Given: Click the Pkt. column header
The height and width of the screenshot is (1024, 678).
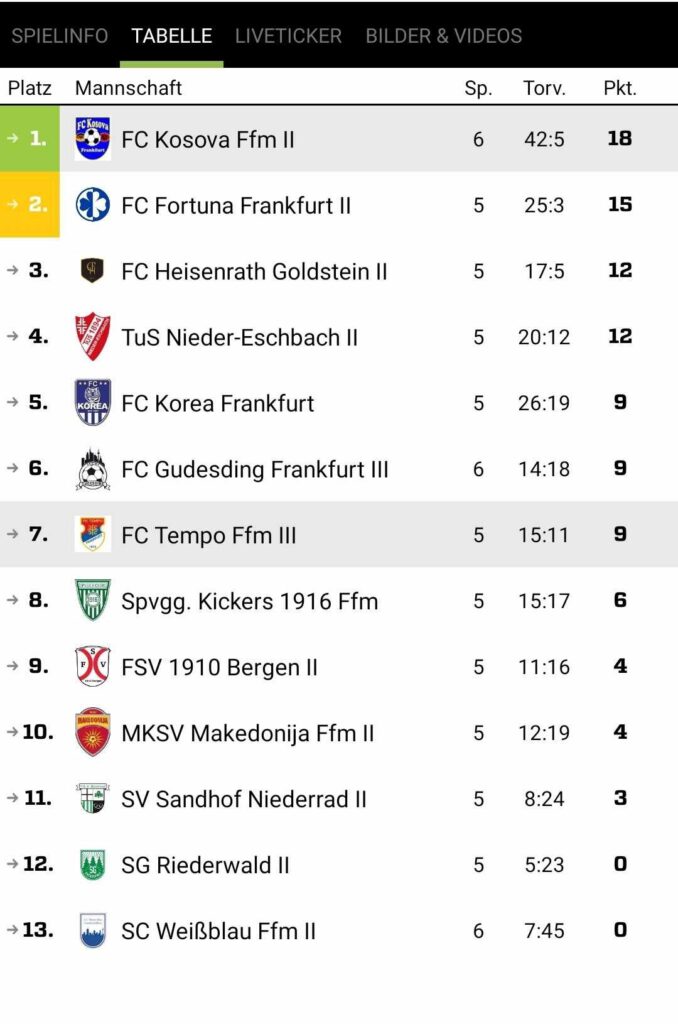Looking at the screenshot, I should (x=620, y=88).
